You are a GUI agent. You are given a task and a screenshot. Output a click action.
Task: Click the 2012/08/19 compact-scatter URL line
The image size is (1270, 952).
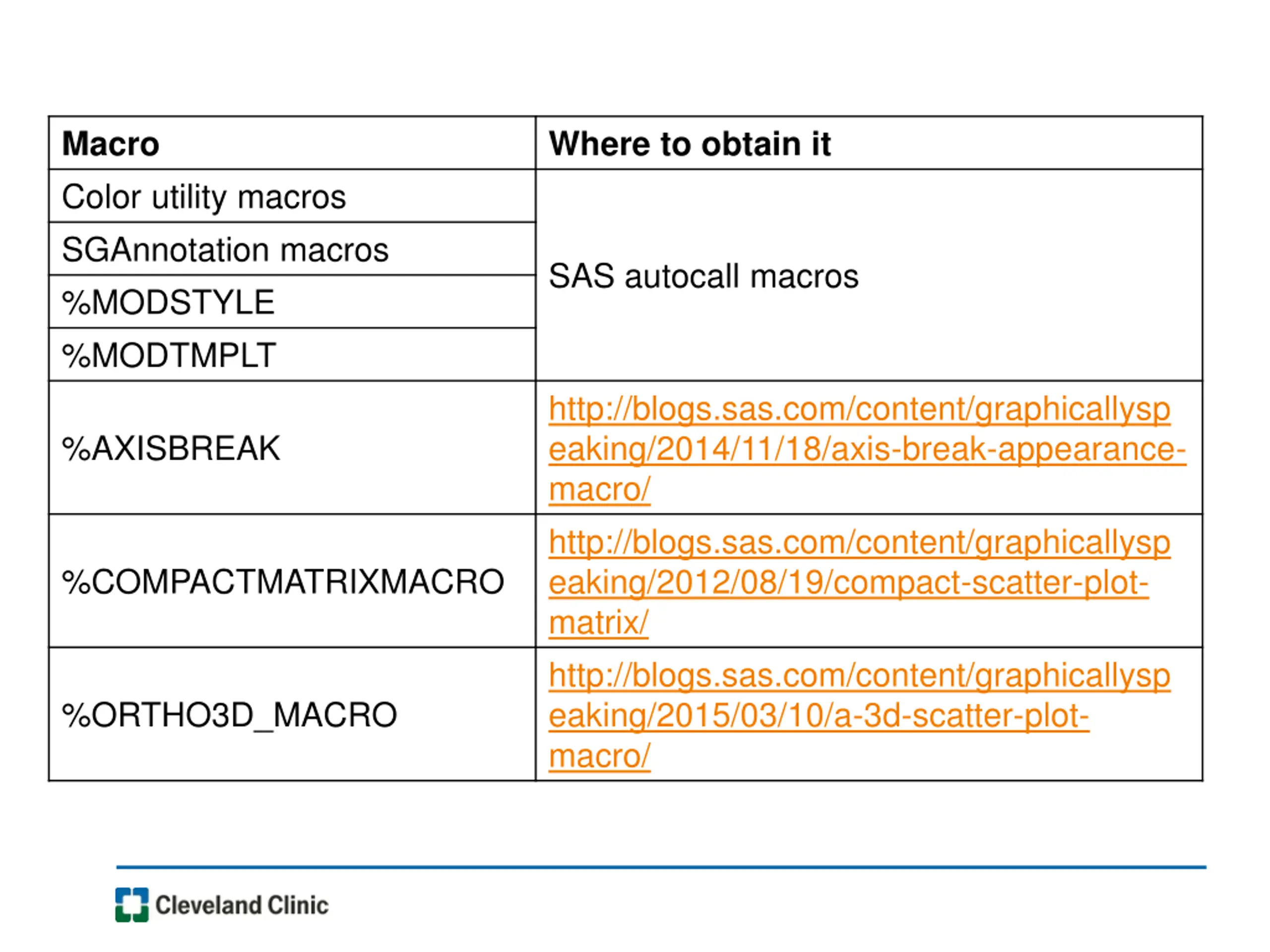849,583
